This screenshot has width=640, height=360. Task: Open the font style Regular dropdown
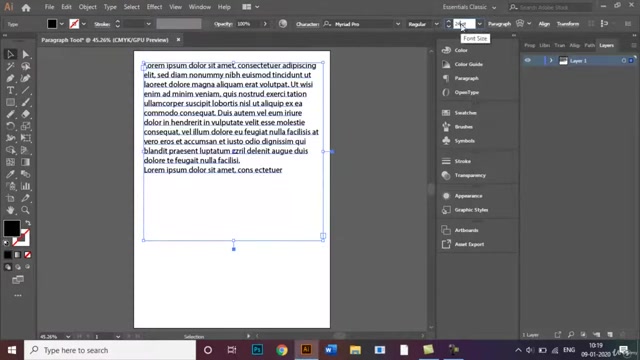point(436,24)
